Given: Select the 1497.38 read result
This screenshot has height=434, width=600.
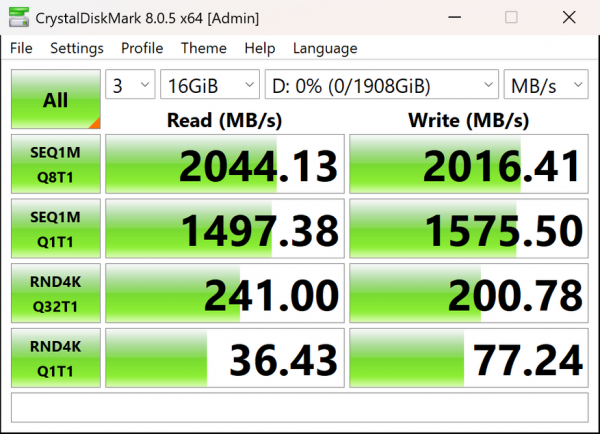Looking at the screenshot, I should point(225,228).
